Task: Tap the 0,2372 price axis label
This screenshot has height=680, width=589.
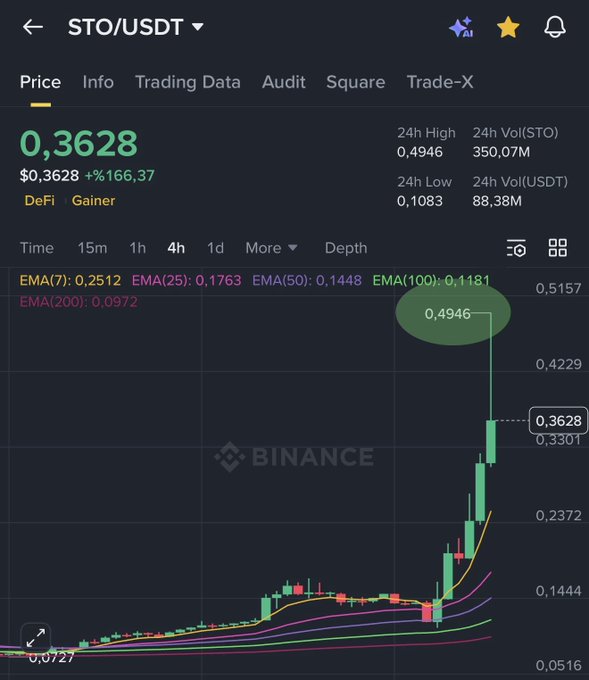Action: tap(558, 515)
